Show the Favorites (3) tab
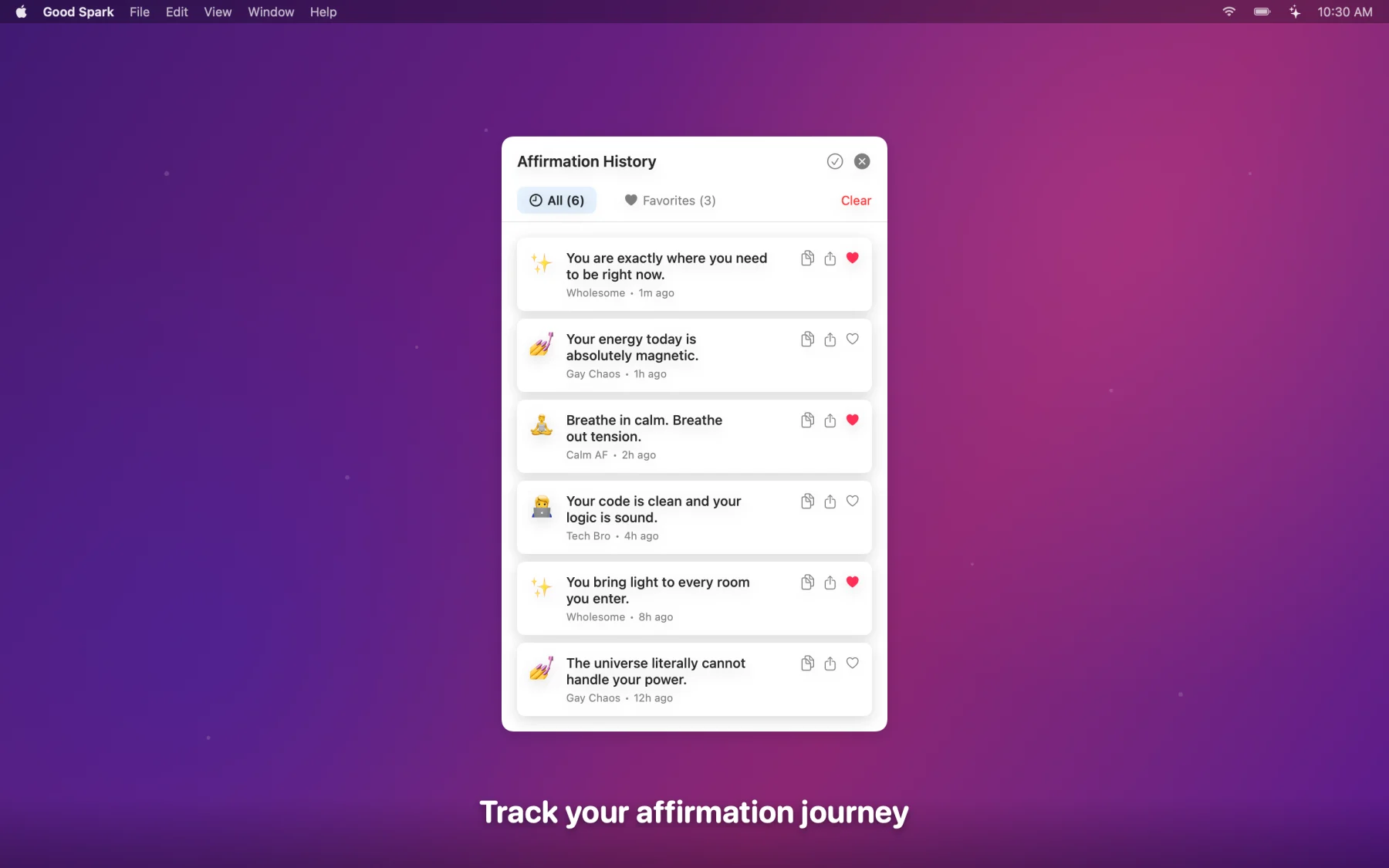This screenshot has height=868, width=1389. tap(670, 201)
